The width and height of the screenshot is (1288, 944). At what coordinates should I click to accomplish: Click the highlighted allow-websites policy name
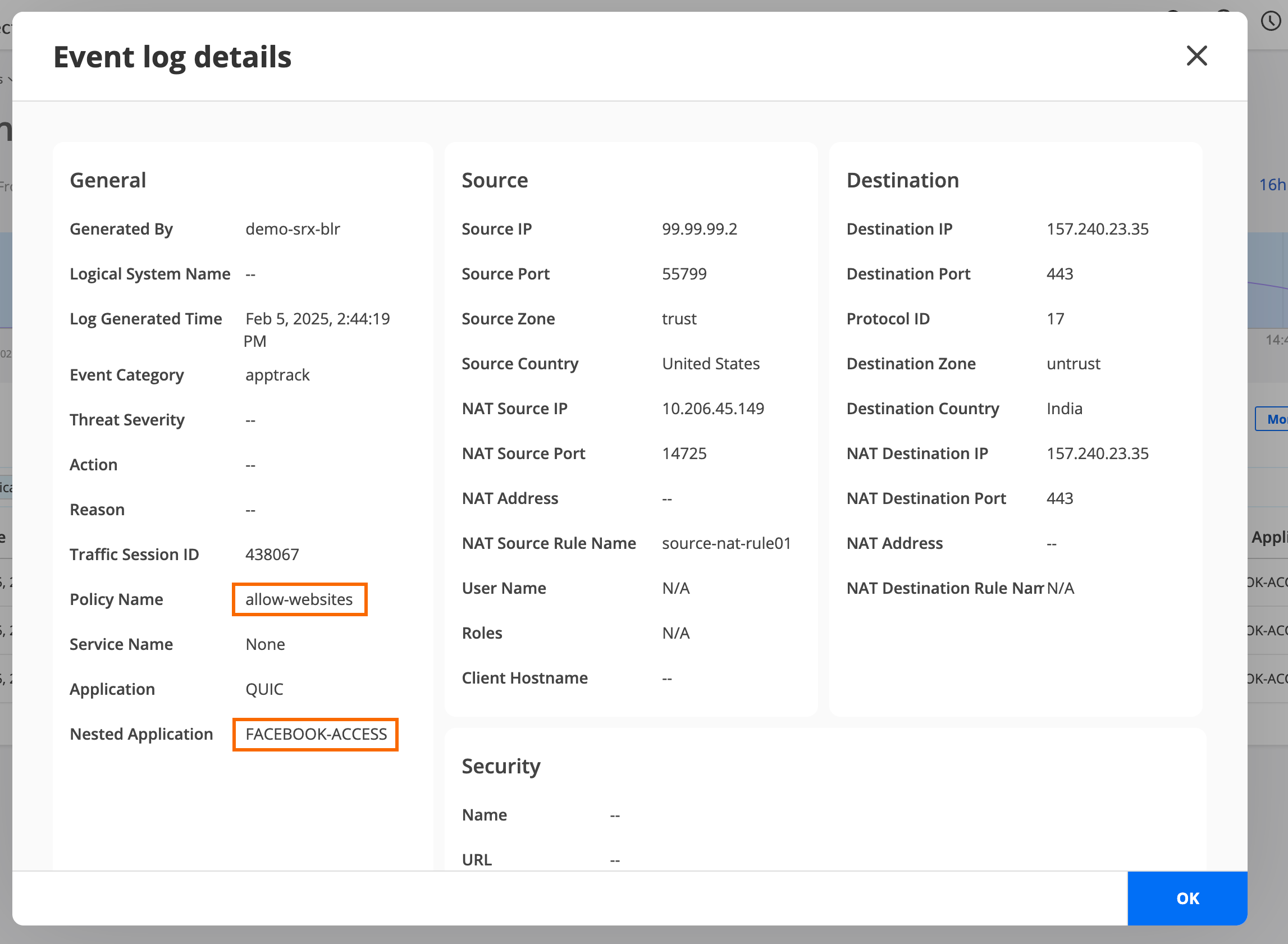(299, 599)
